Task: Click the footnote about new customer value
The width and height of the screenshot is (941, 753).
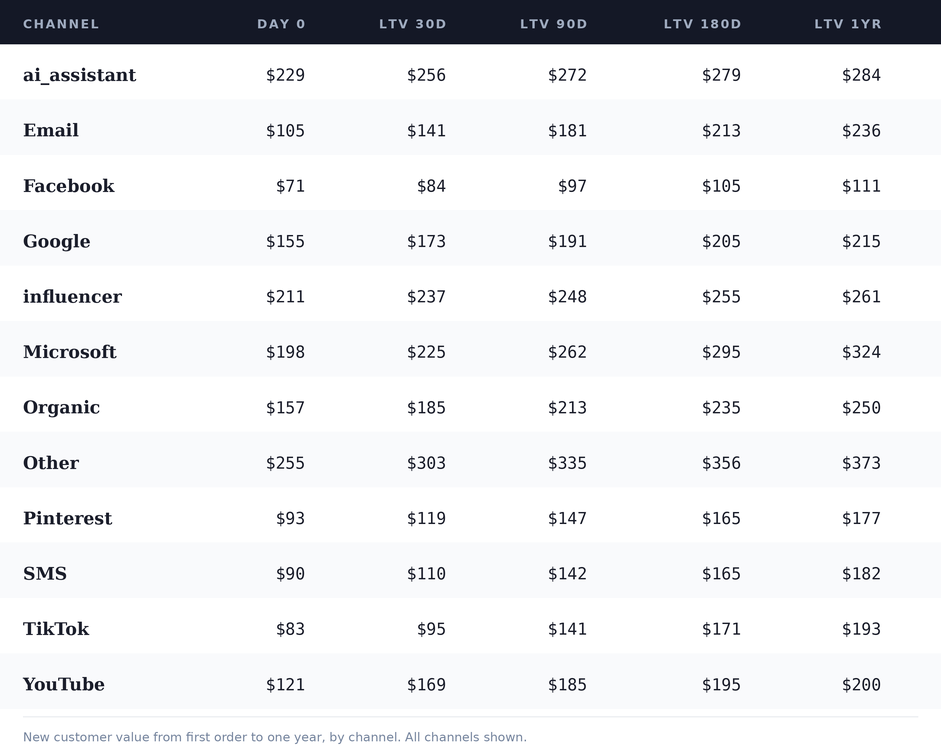Action: [275, 737]
